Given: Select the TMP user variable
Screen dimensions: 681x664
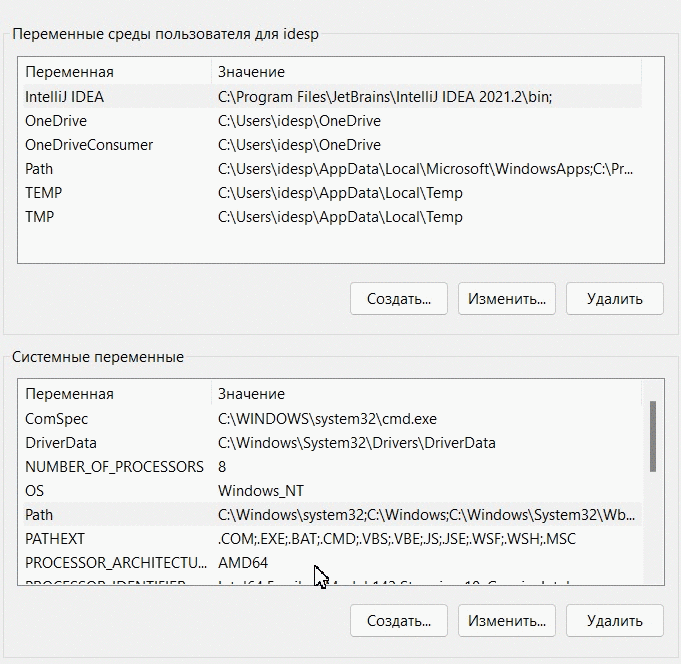Looking at the screenshot, I should pos(332,216).
